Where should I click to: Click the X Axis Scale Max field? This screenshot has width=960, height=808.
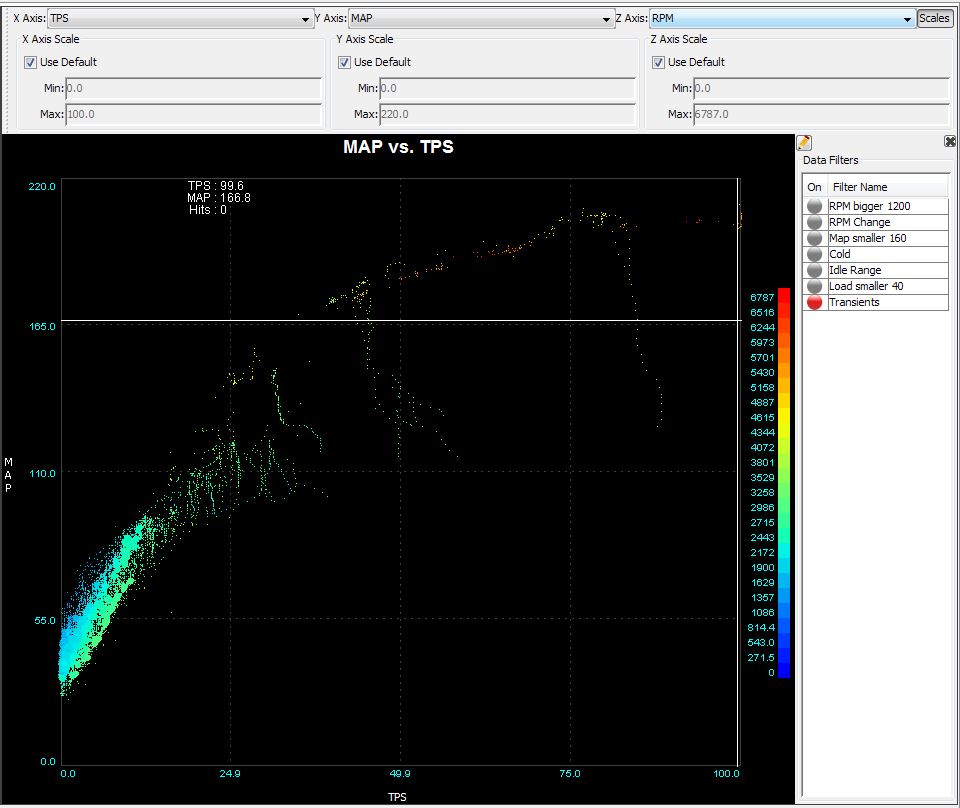[x=193, y=114]
